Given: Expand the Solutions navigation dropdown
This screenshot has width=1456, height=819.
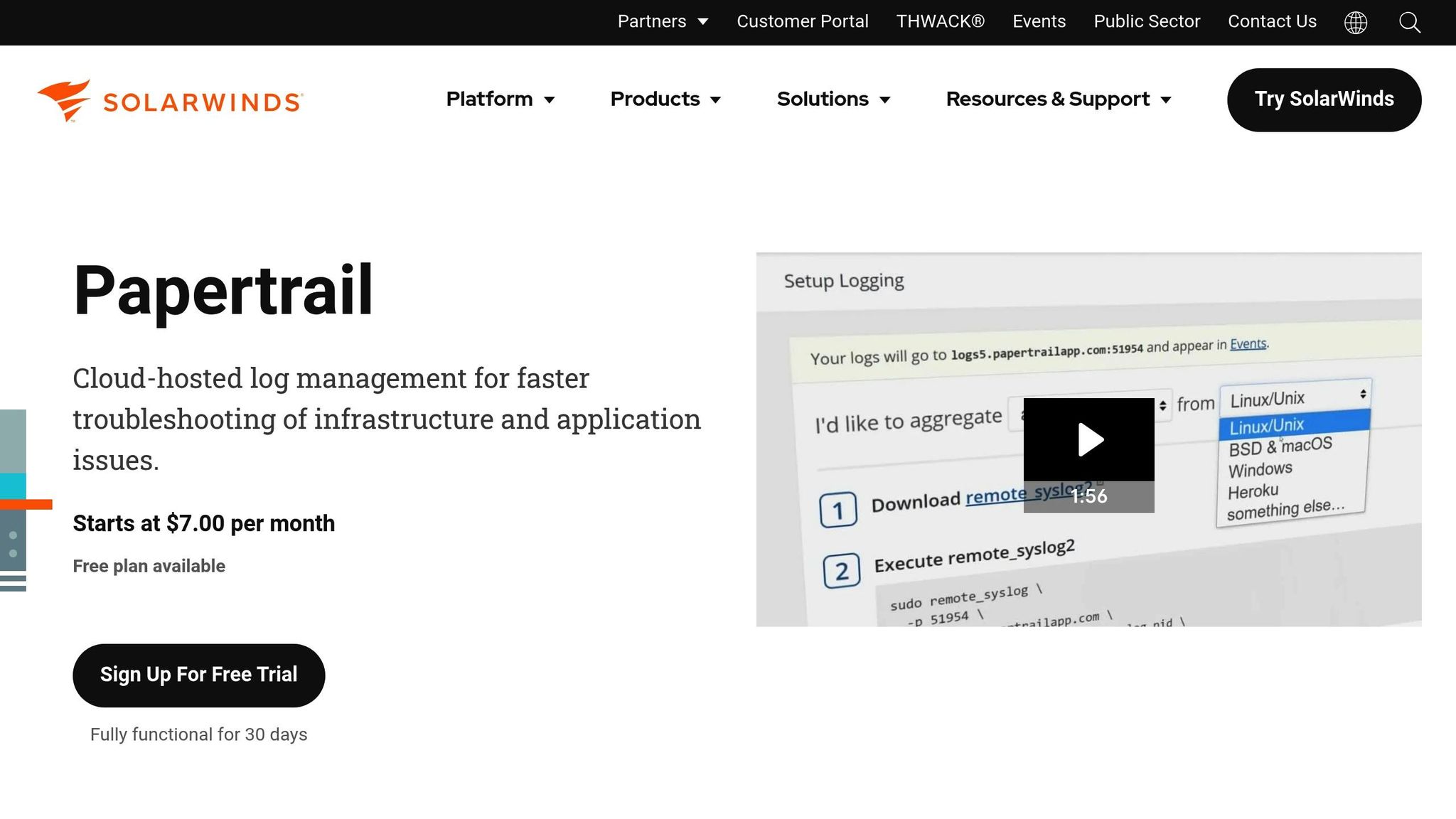Looking at the screenshot, I should coord(823,100).
